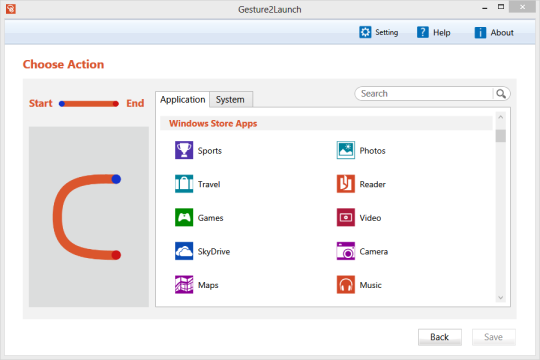
Task: Click the Travel label text
Action: point(209,184)
